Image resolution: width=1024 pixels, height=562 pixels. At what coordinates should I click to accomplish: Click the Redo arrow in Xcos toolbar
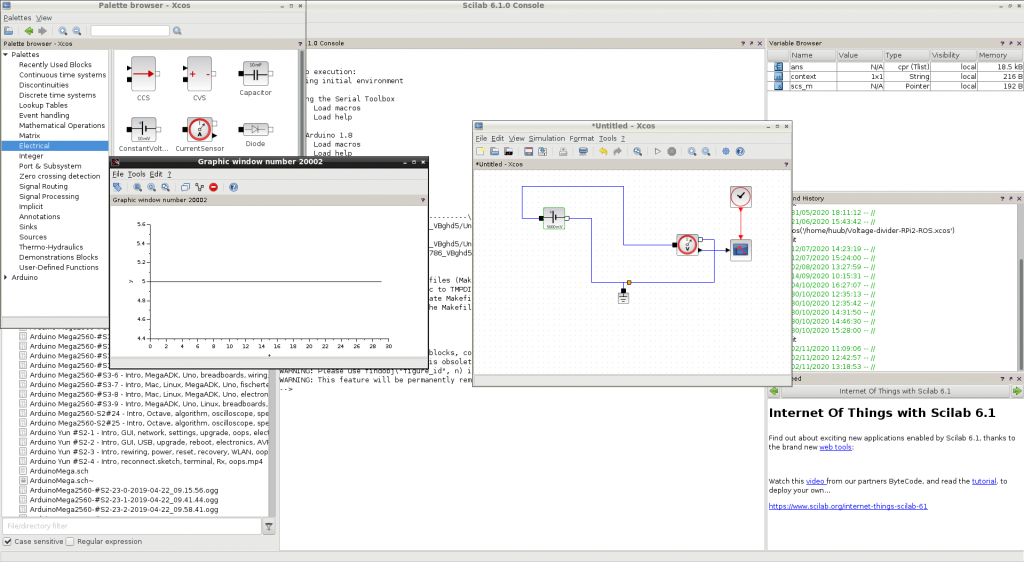[617, 151]
